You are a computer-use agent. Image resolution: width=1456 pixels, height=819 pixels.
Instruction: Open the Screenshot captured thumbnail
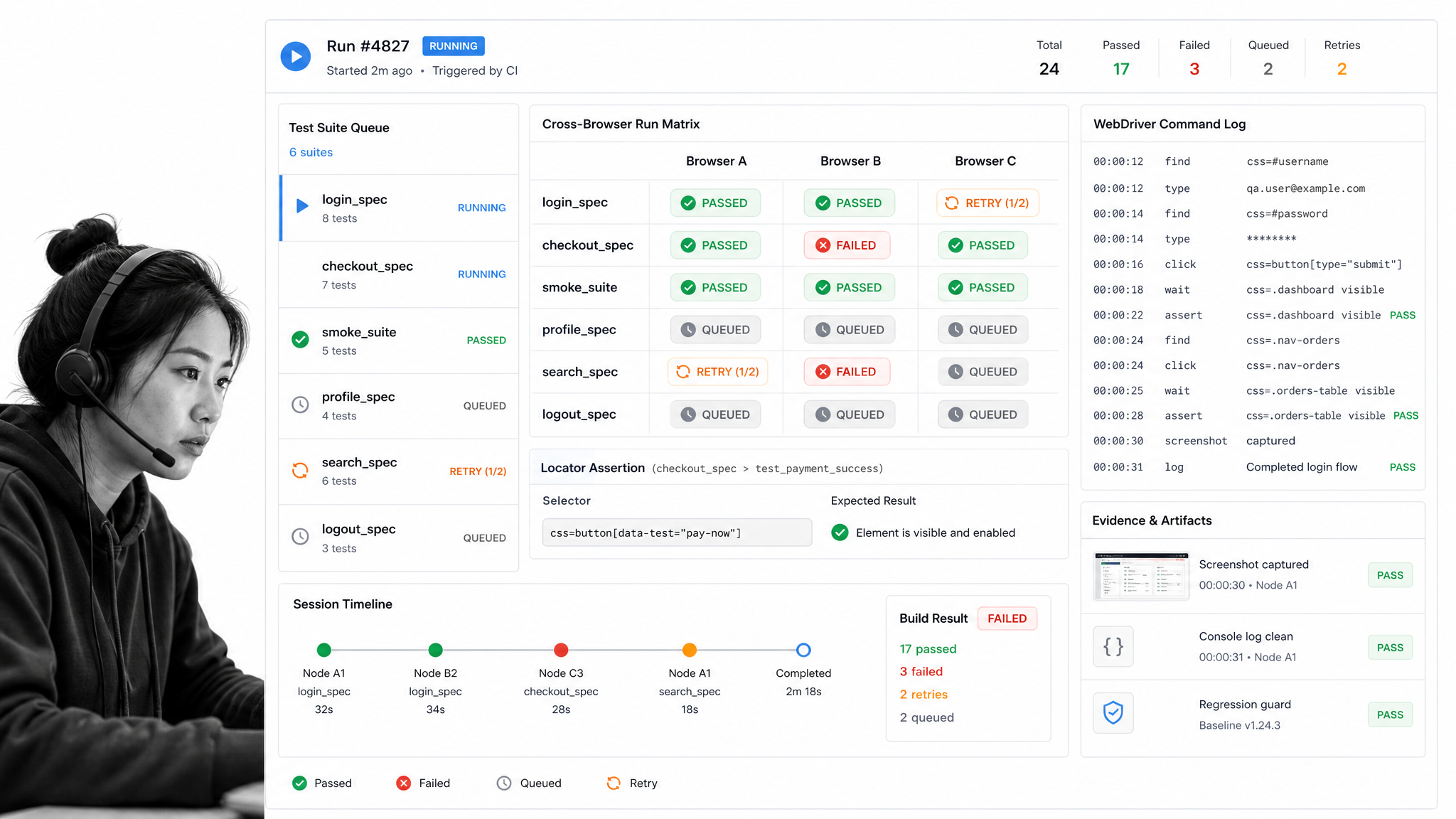[1141, 575]
